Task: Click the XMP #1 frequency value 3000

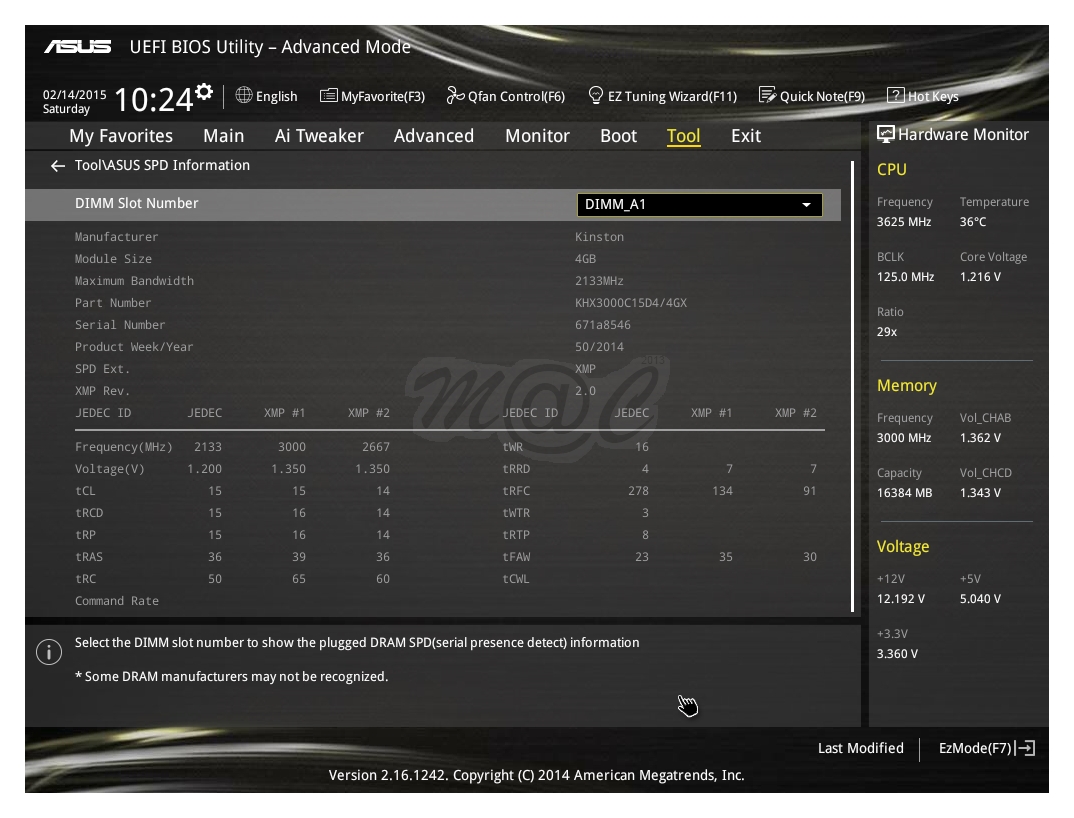Action: point(292,447)
